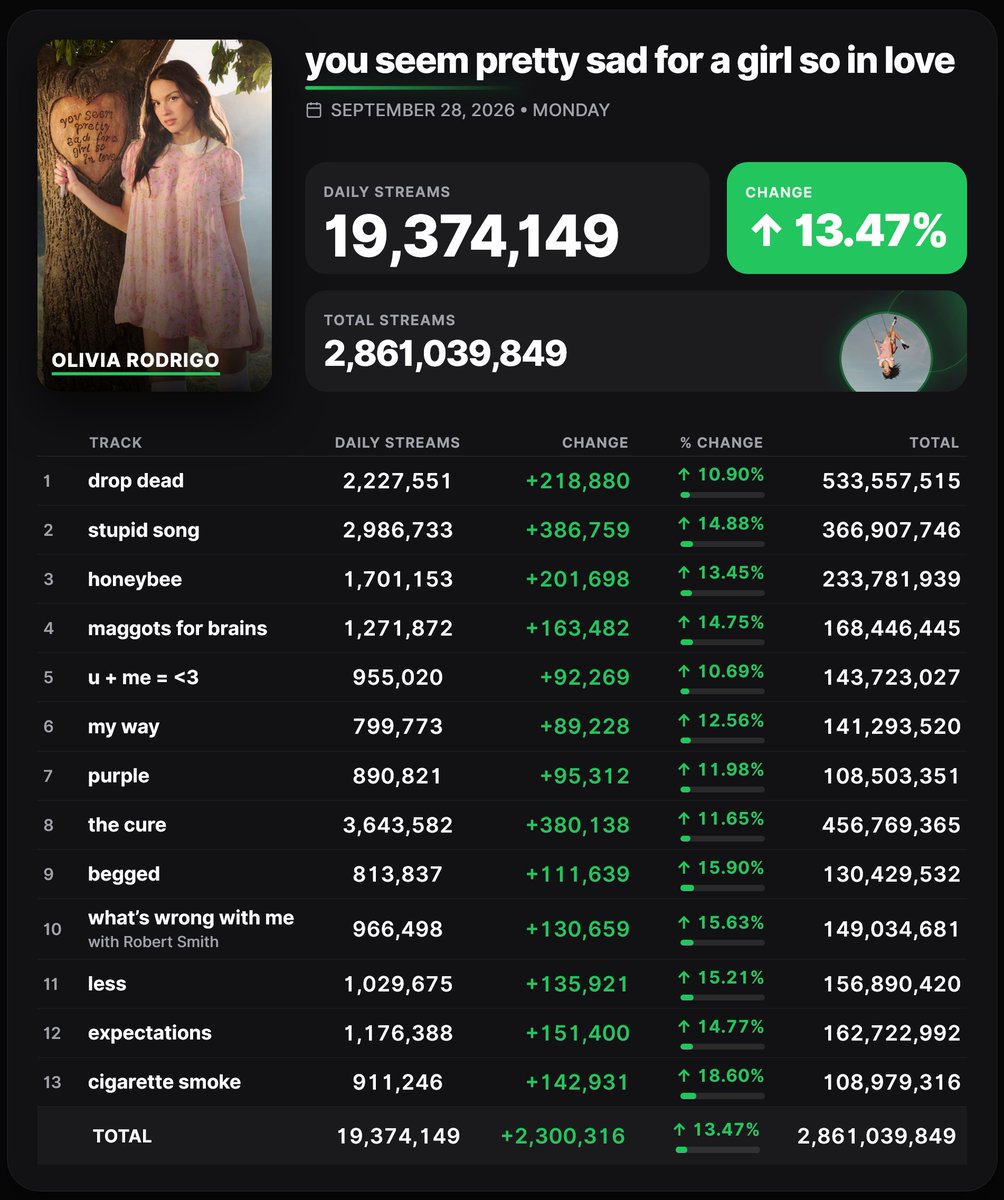Click the track name the cure
Viewport: 1004px width, 1200px height.
pyautogui.click(x=127, y=825)
